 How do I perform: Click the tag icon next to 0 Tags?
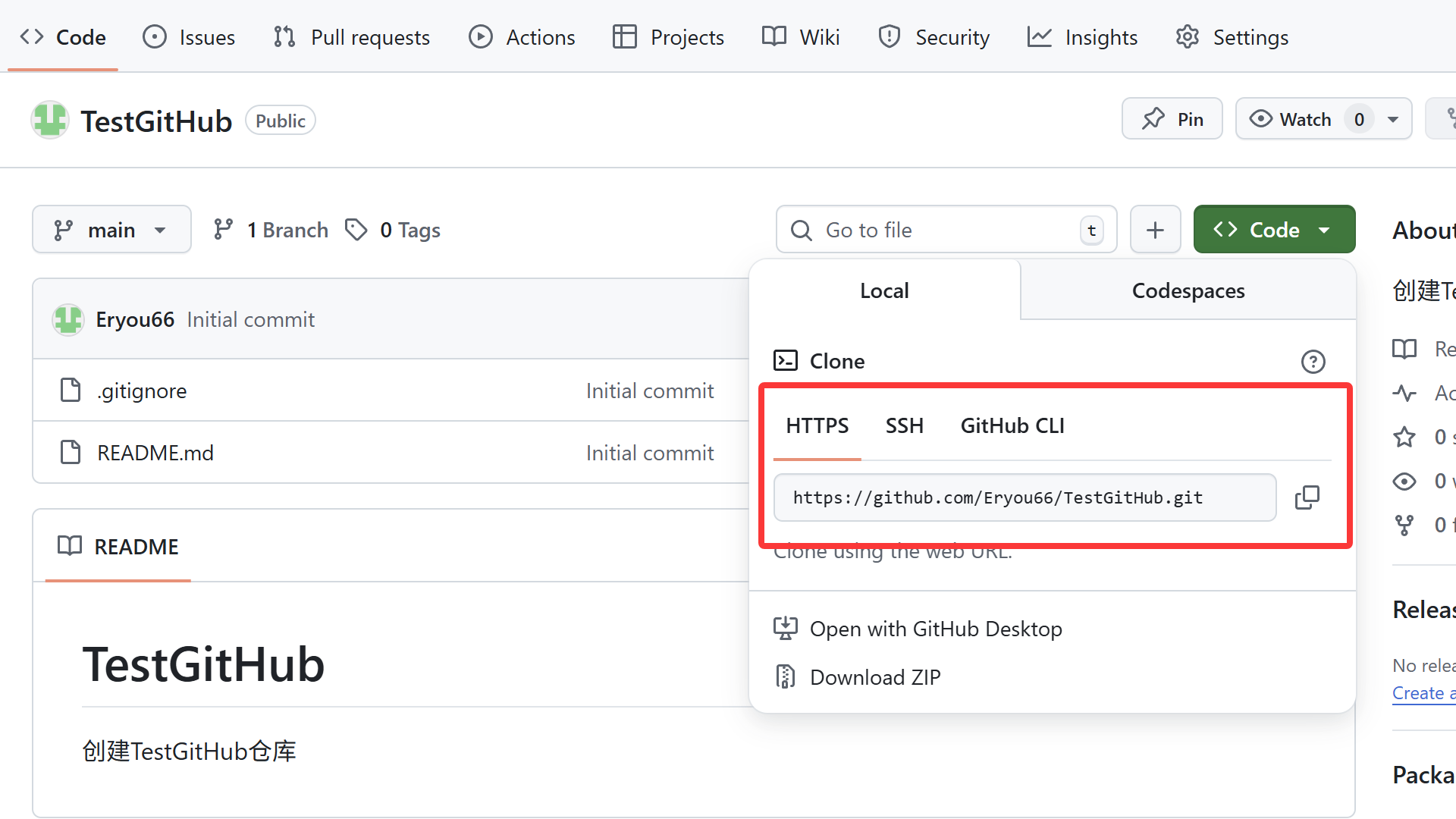[x=356, y=230]
